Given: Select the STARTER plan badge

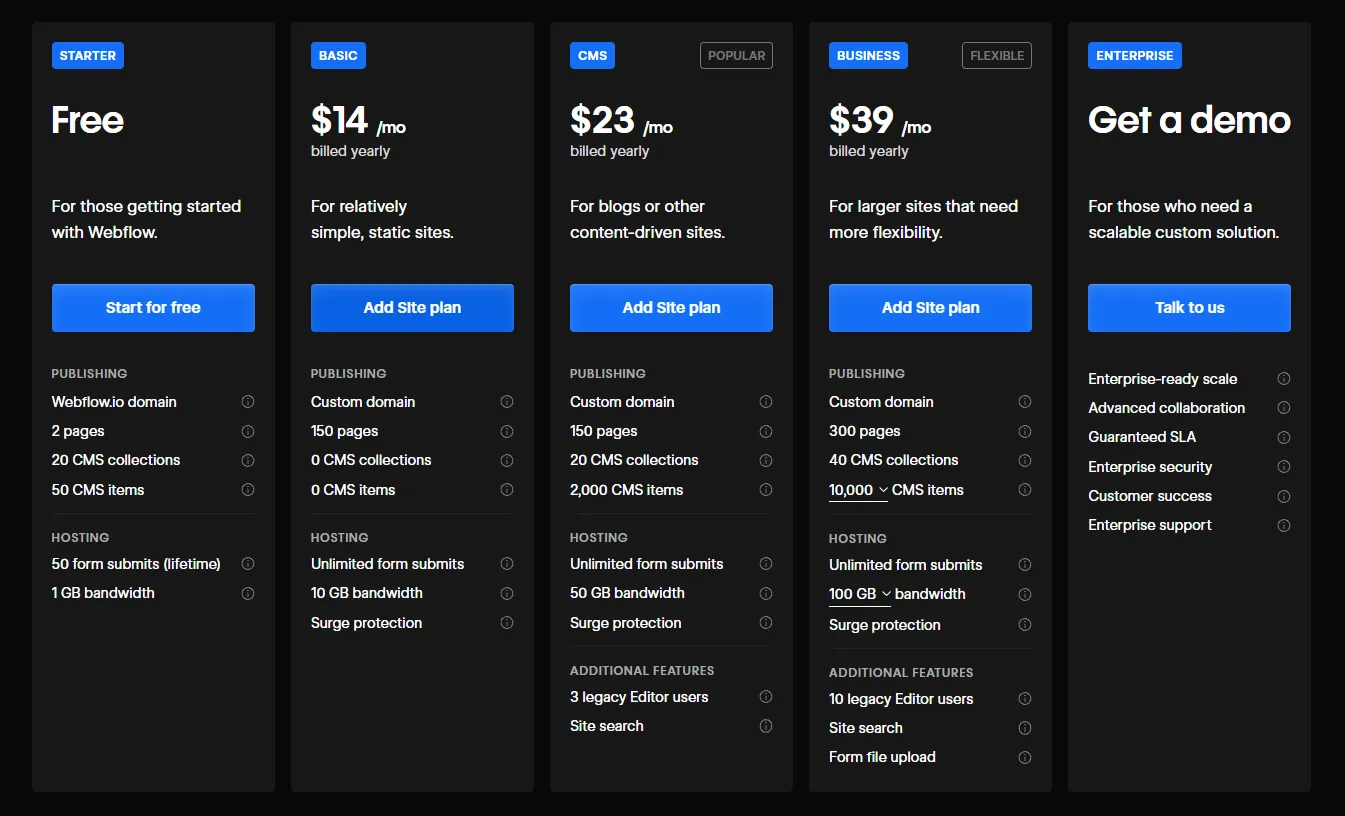Looking at the screenshot, I should pos(88,56).
